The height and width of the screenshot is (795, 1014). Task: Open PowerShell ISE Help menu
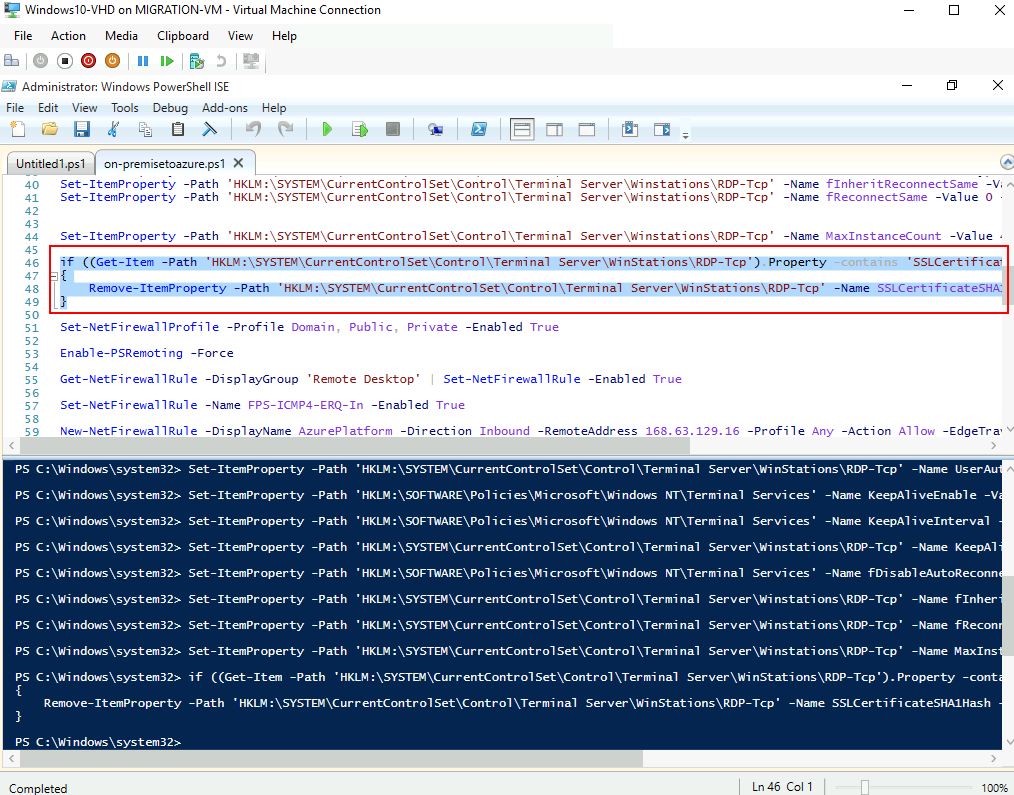pyautogui.click(x=274, y=107)
